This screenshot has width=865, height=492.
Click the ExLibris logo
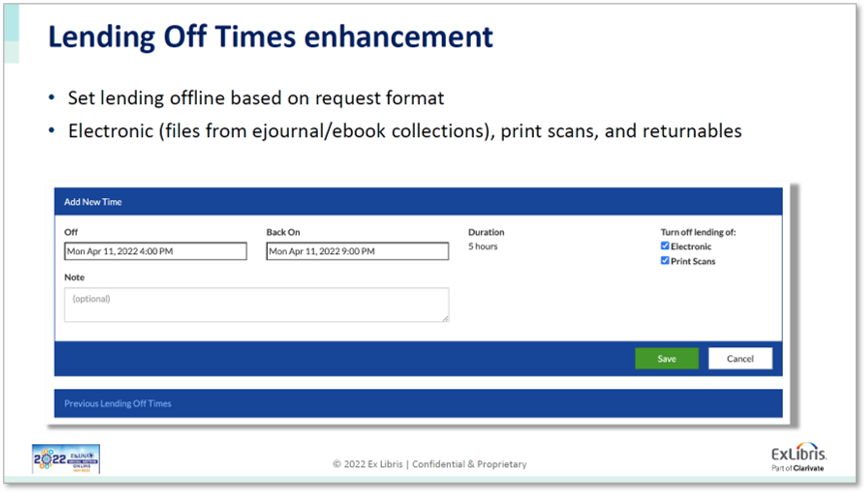coord(798,455)
